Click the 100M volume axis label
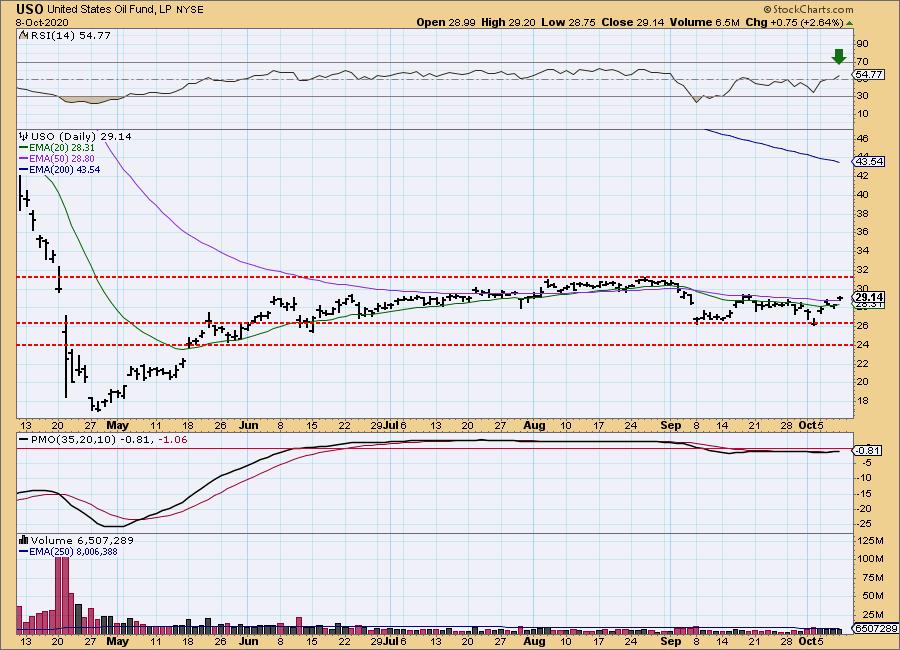This screenshot has width=900, height=650. tap(870, 559)
